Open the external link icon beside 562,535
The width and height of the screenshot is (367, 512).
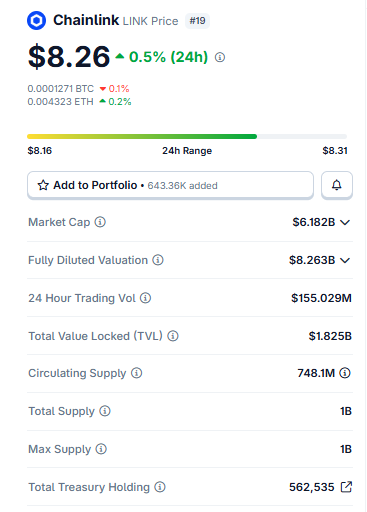pyautogui.click(x=346, y=487)
